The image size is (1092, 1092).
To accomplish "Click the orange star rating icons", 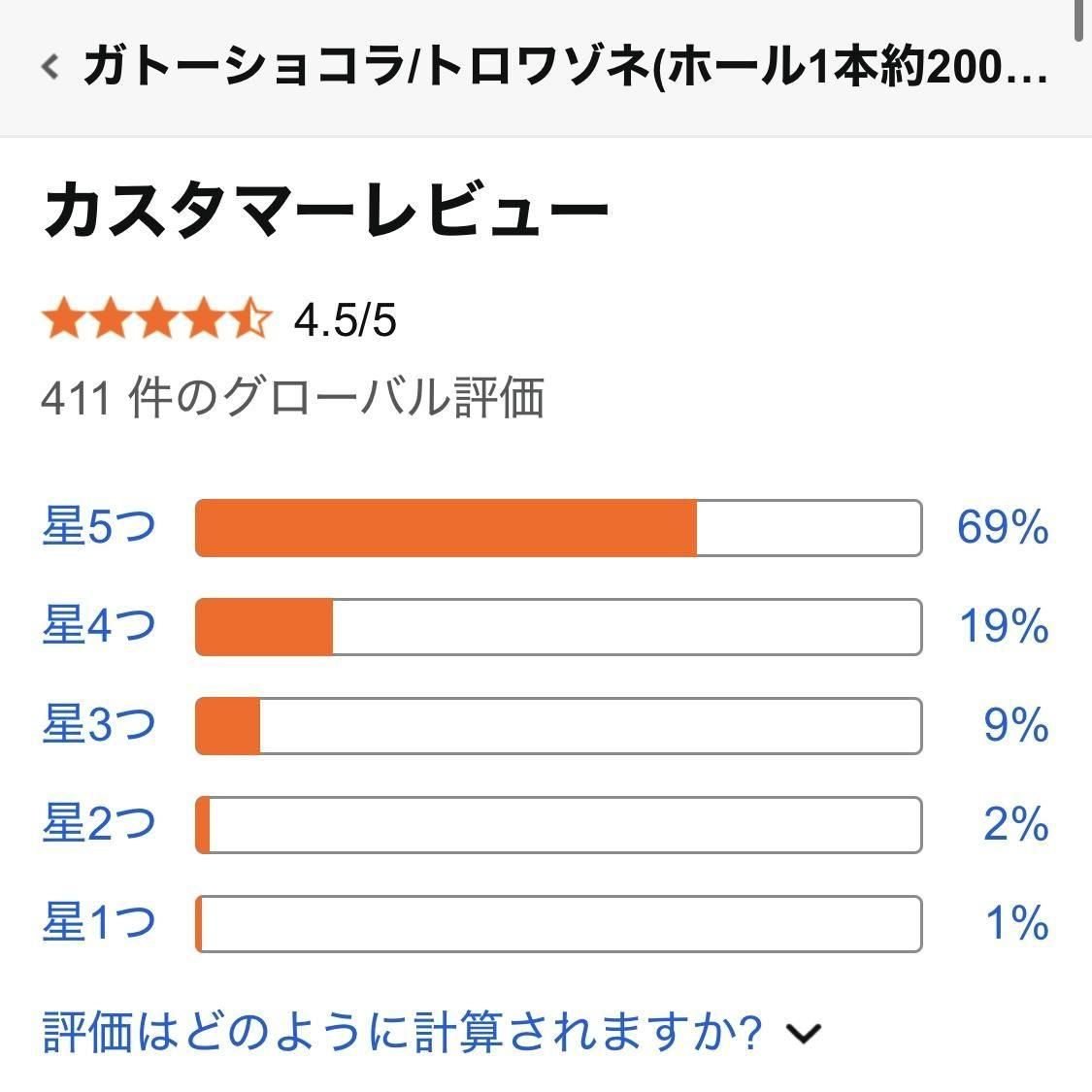I will pos(155,319).
